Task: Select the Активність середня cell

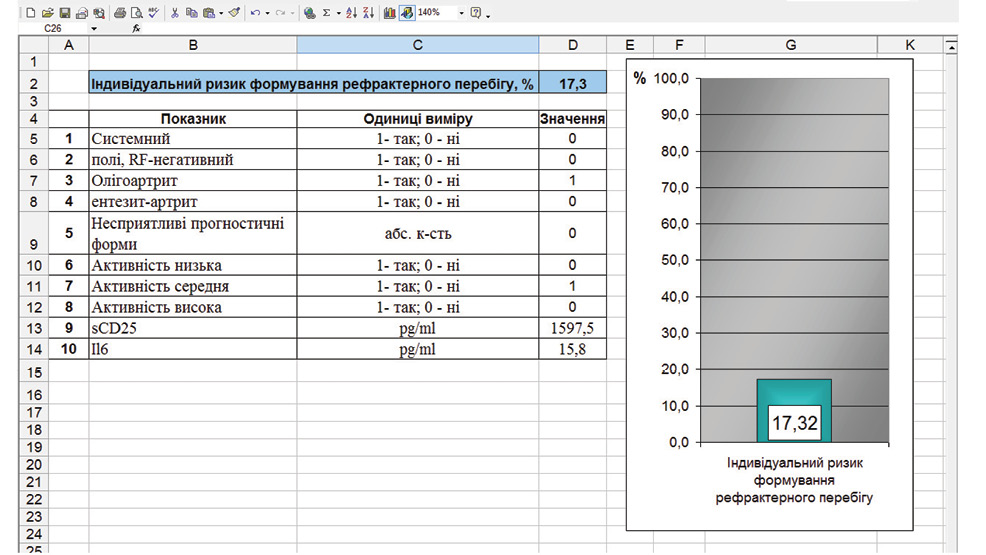Action: [x=193, y=286]
